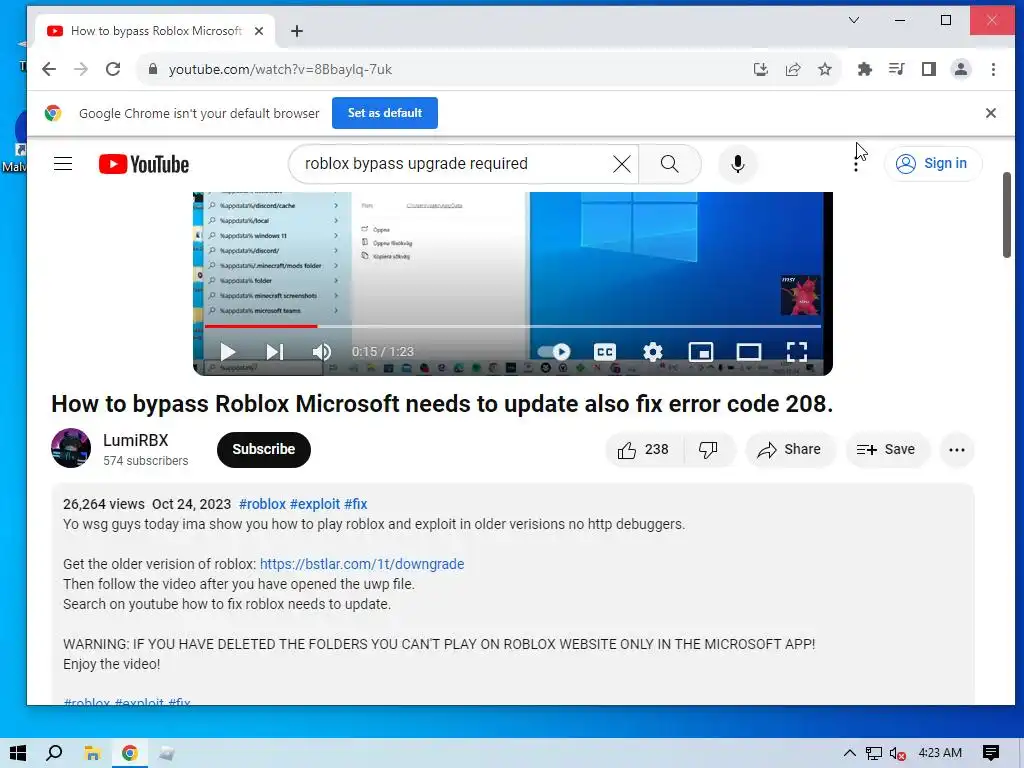1024x768 pixels.
Task: Set Chrome as default browser
Action: [x=385, y=113]
